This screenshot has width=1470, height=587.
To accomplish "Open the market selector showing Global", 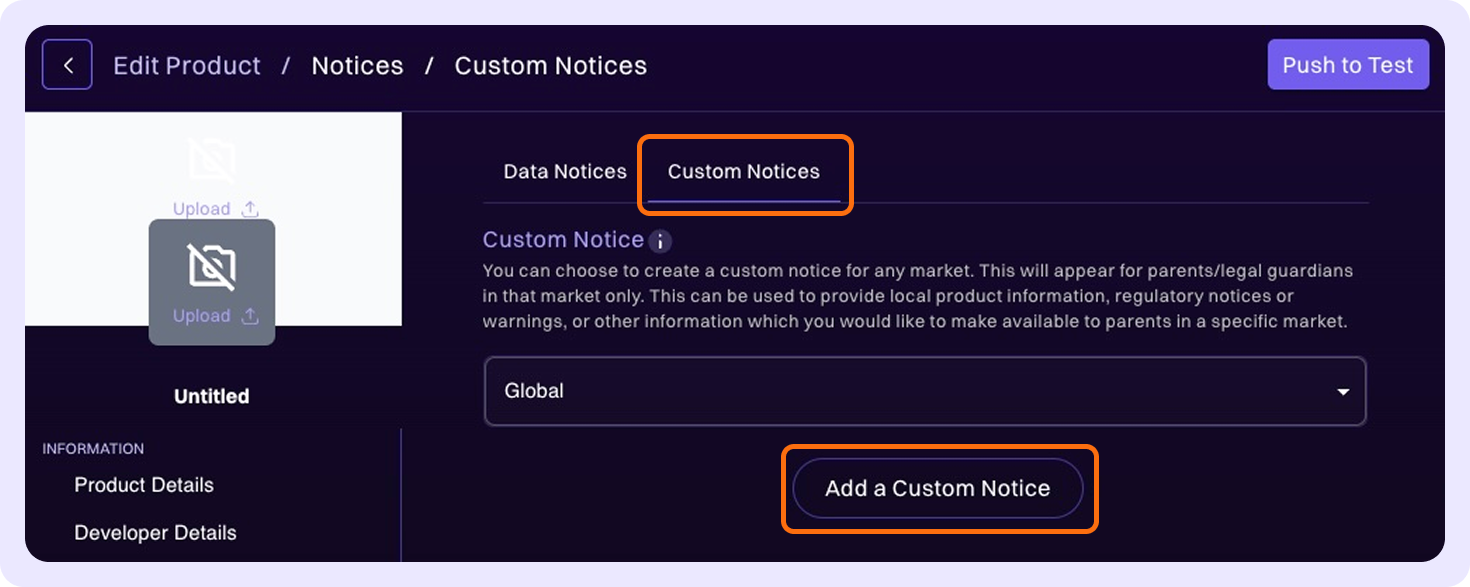I will (924, 391).
